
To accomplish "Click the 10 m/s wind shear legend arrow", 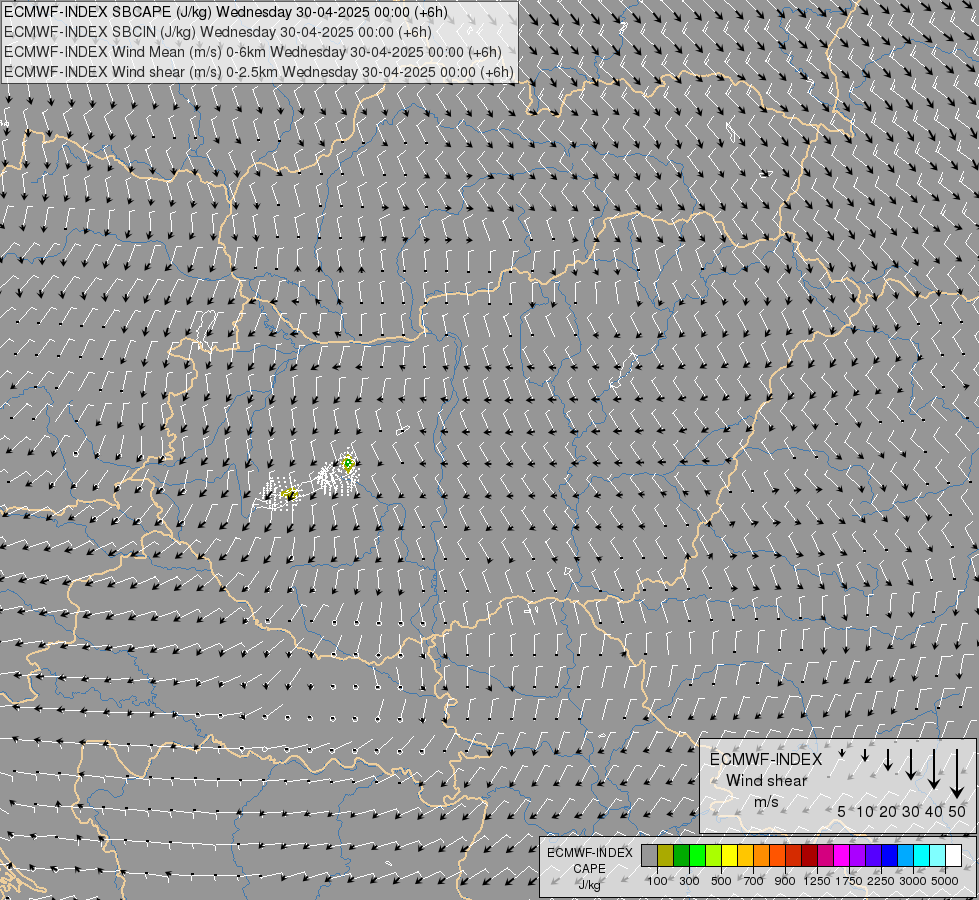I will pos(865,755).
